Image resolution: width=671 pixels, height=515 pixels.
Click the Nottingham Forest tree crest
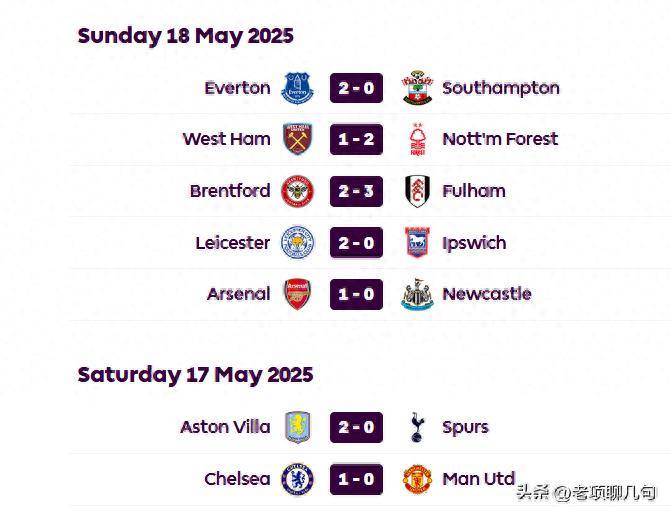point(417,139)
